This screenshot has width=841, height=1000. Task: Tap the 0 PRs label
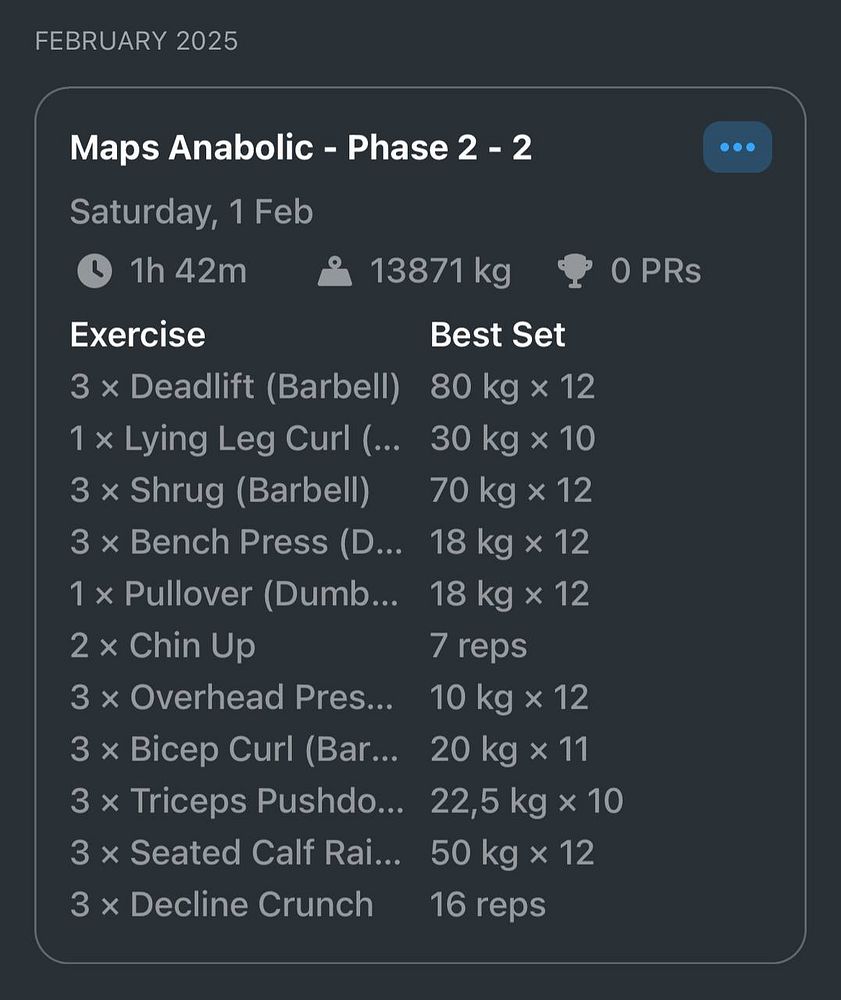click(655, 271)
